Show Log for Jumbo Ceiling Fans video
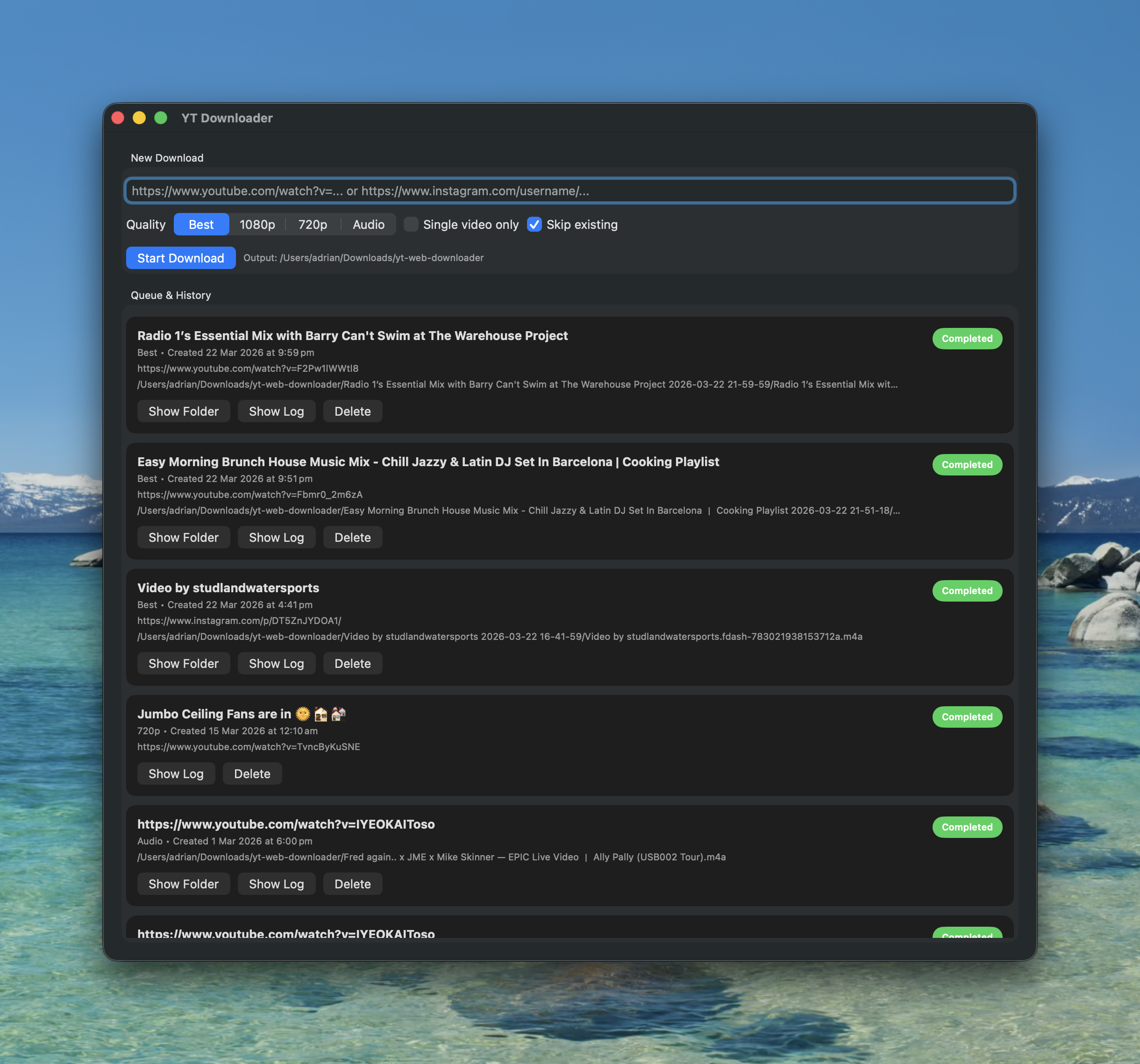 pyautogui.click(x=176, y=773)
